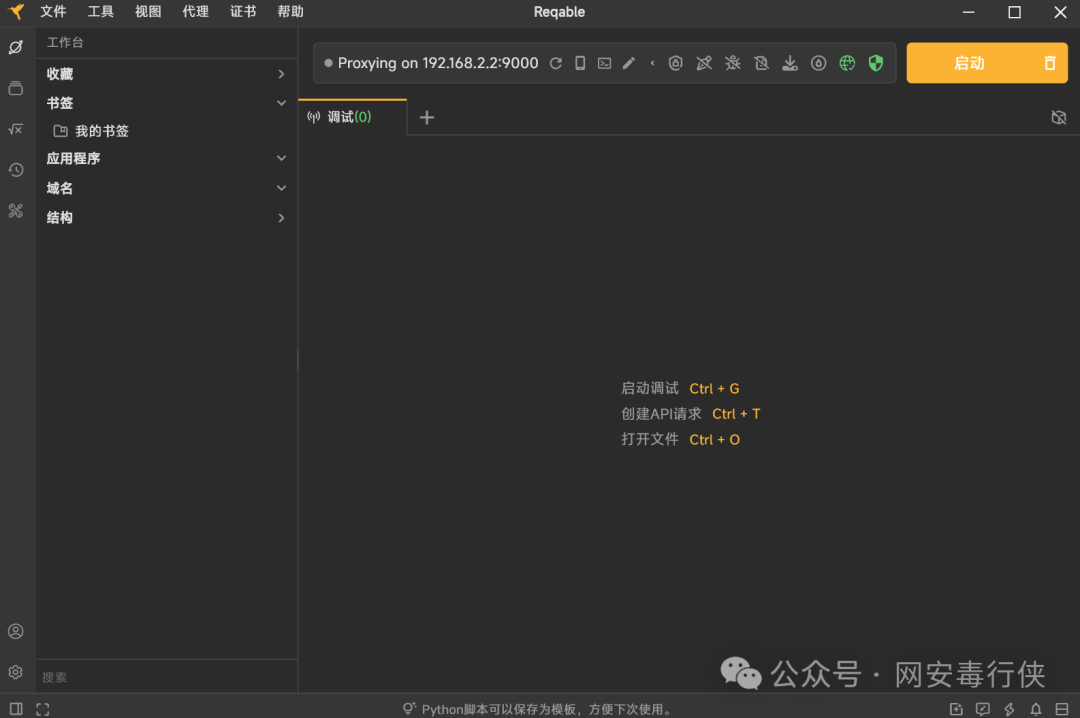
Task: Click the 应用程序 section label
Action: pyautogui.click(x=73, y=158)
